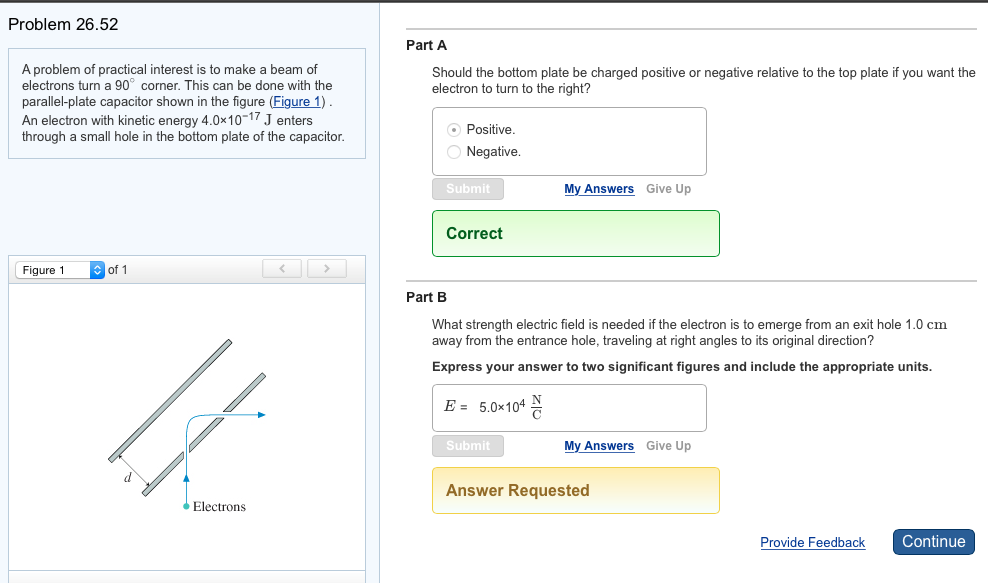Select the Positive radio button

(x=453, y=129)
